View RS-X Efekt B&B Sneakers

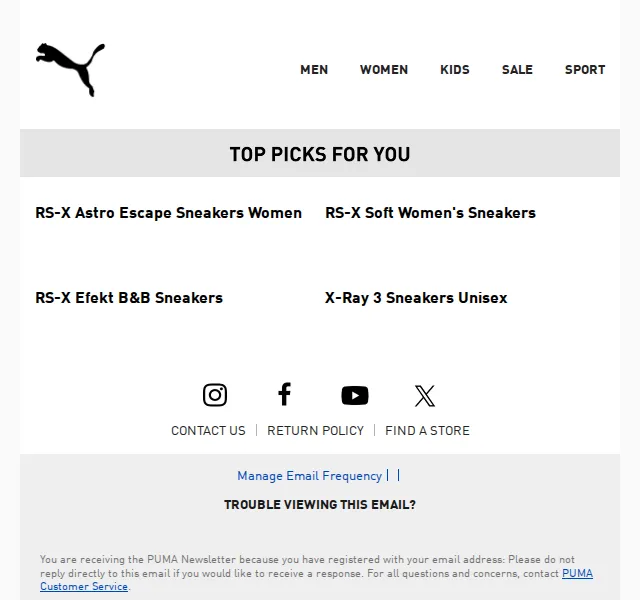pyautogui.click(x=129, y=298)
